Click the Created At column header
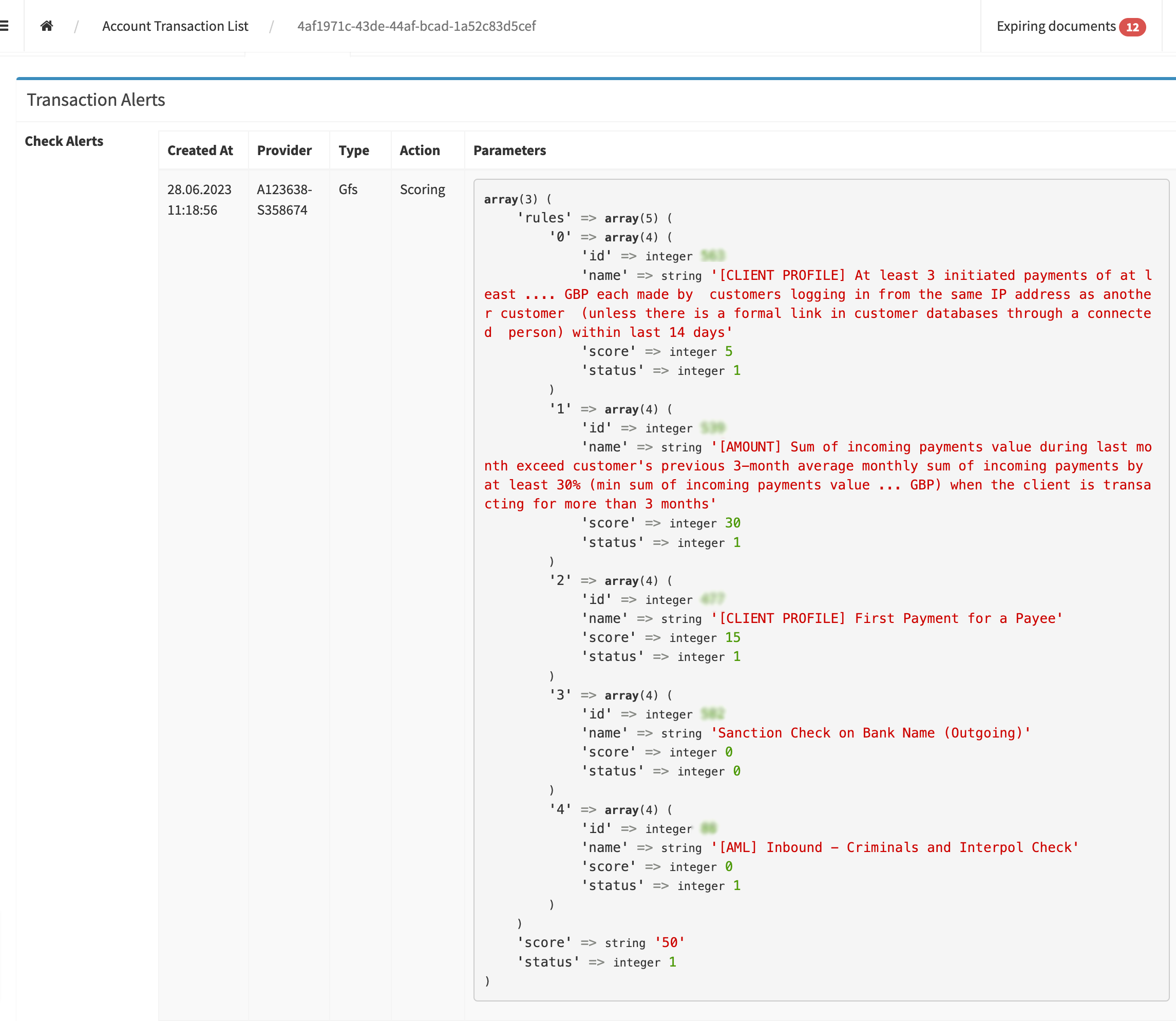Image resolution: width=1176 pixels, height=1021 pixels. pyautogui.click(x=200, y=150)
